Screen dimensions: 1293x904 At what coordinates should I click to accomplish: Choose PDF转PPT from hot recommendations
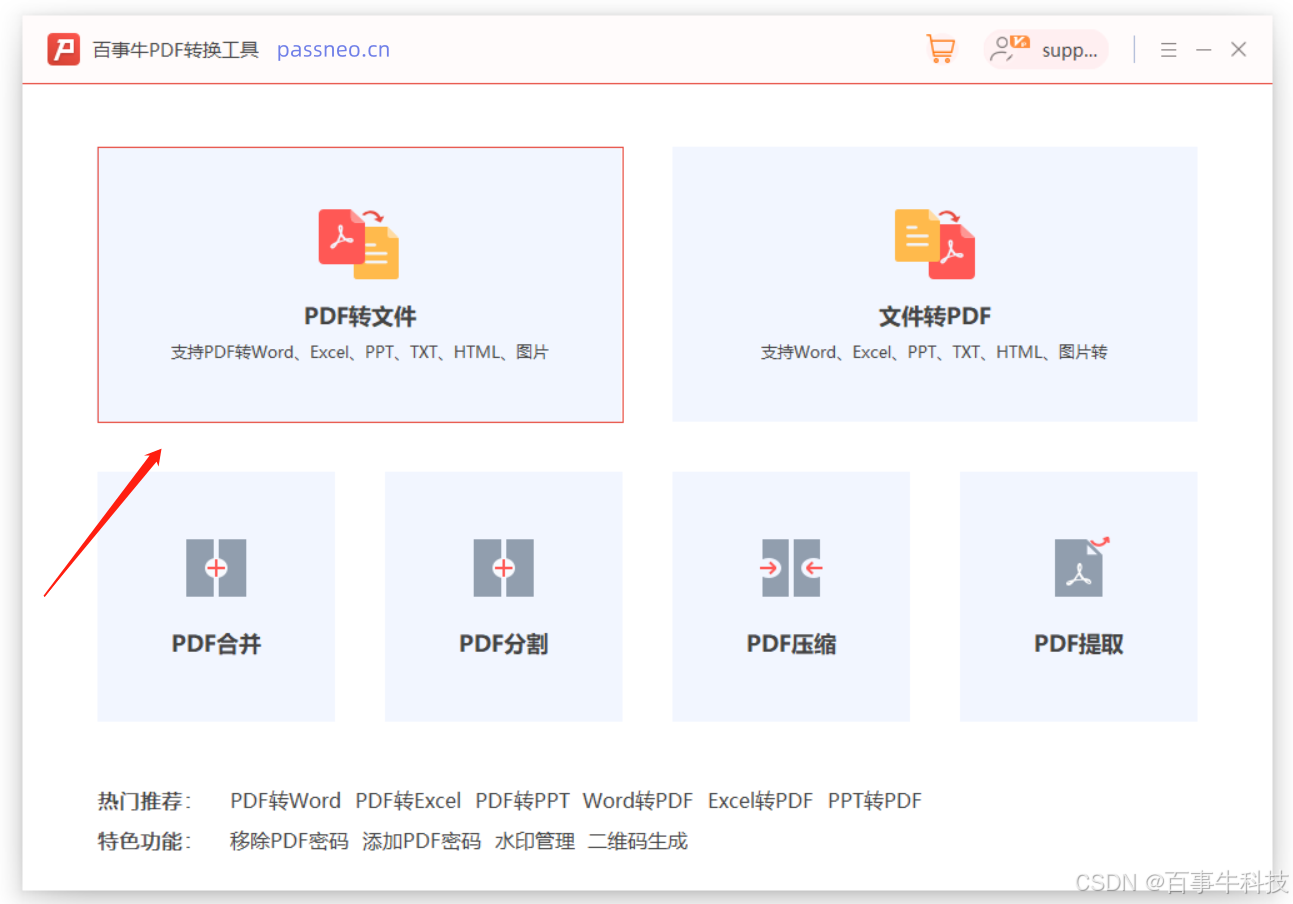[522, 801]
